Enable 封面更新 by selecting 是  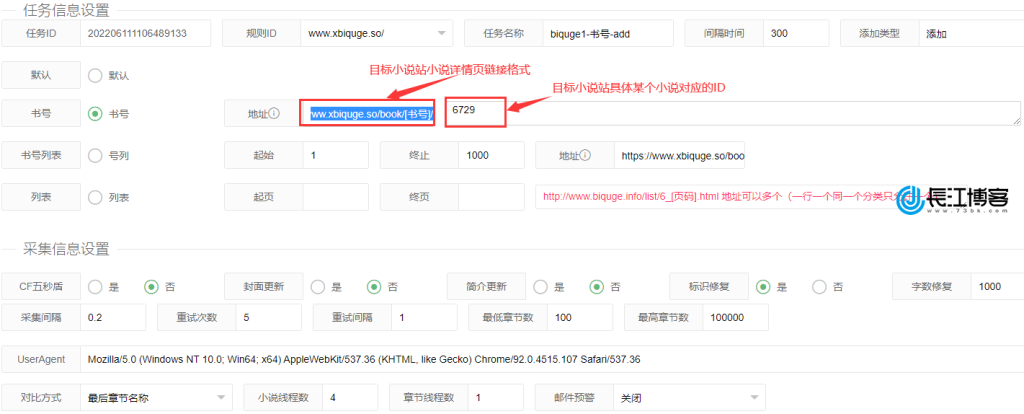click(x=320, y=287)
